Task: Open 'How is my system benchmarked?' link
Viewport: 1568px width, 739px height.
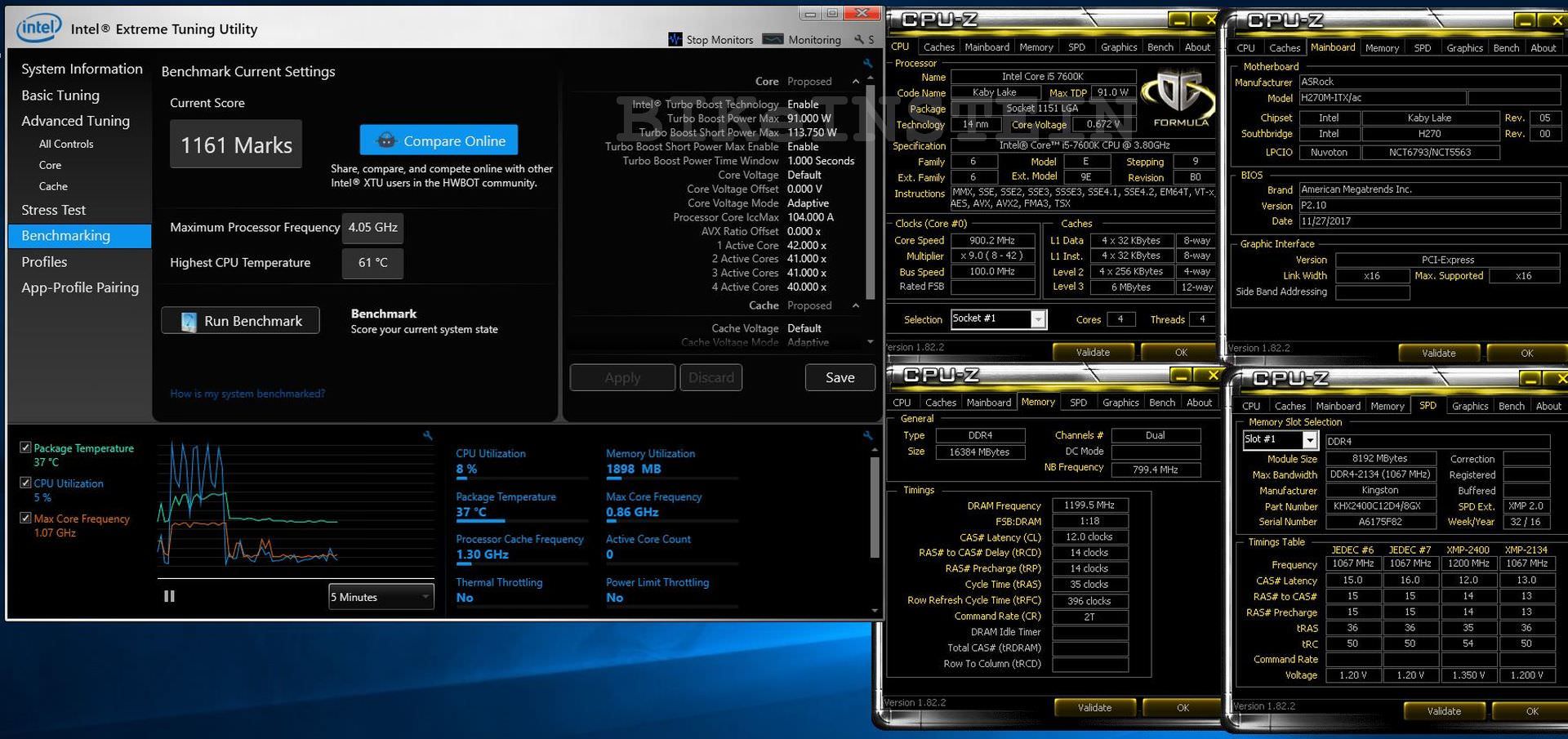Action: coord(247,394)
